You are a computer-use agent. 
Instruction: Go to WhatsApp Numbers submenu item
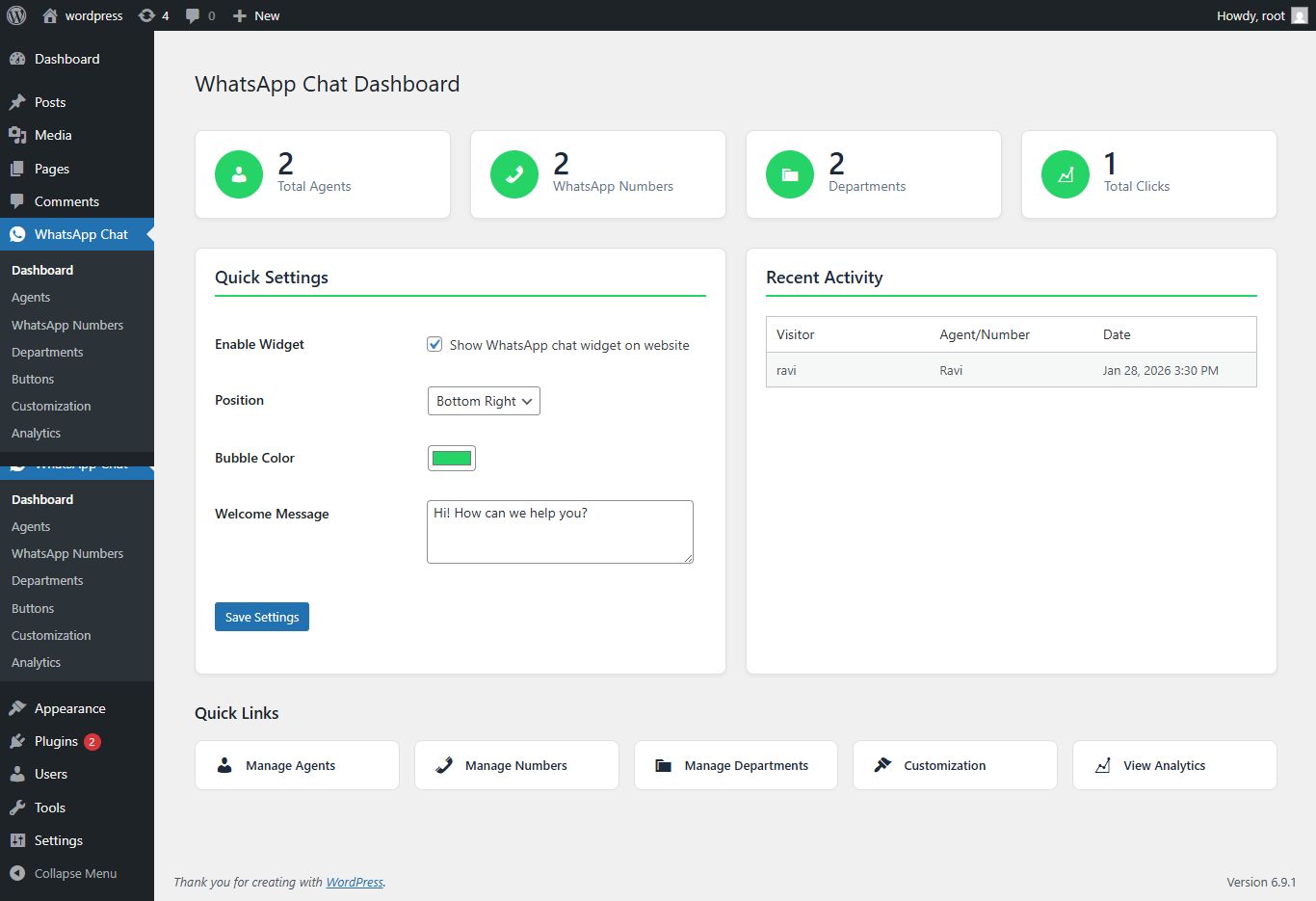[x=67, y=325]
